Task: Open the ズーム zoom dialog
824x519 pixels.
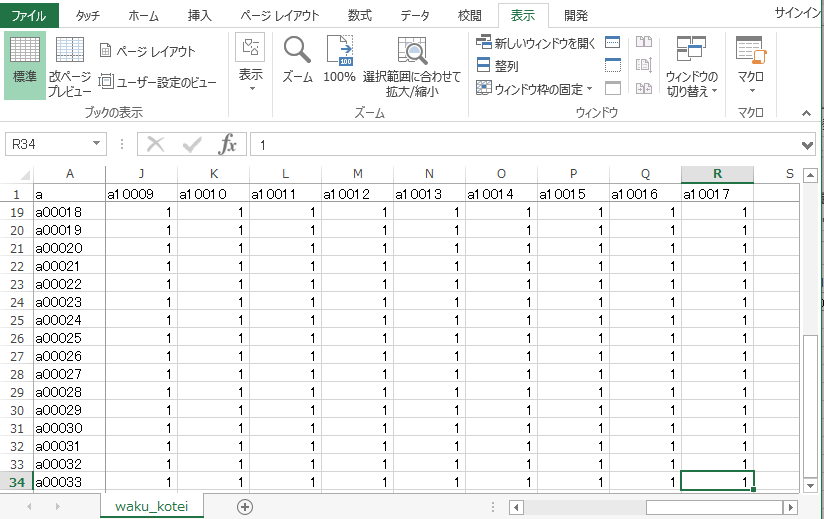Action: tap(297, 60)
